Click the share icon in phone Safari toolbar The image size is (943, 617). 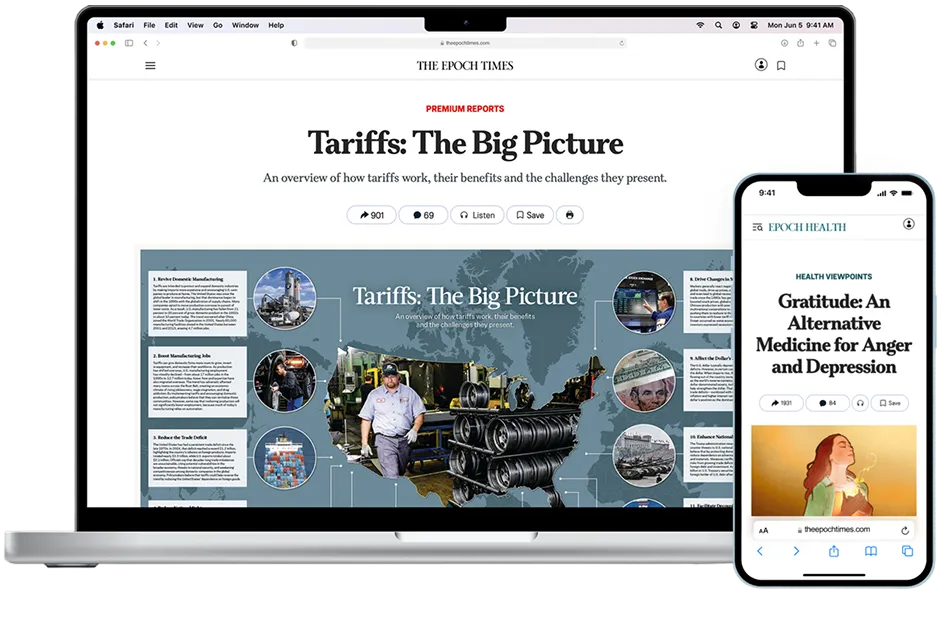pos(834,551)
